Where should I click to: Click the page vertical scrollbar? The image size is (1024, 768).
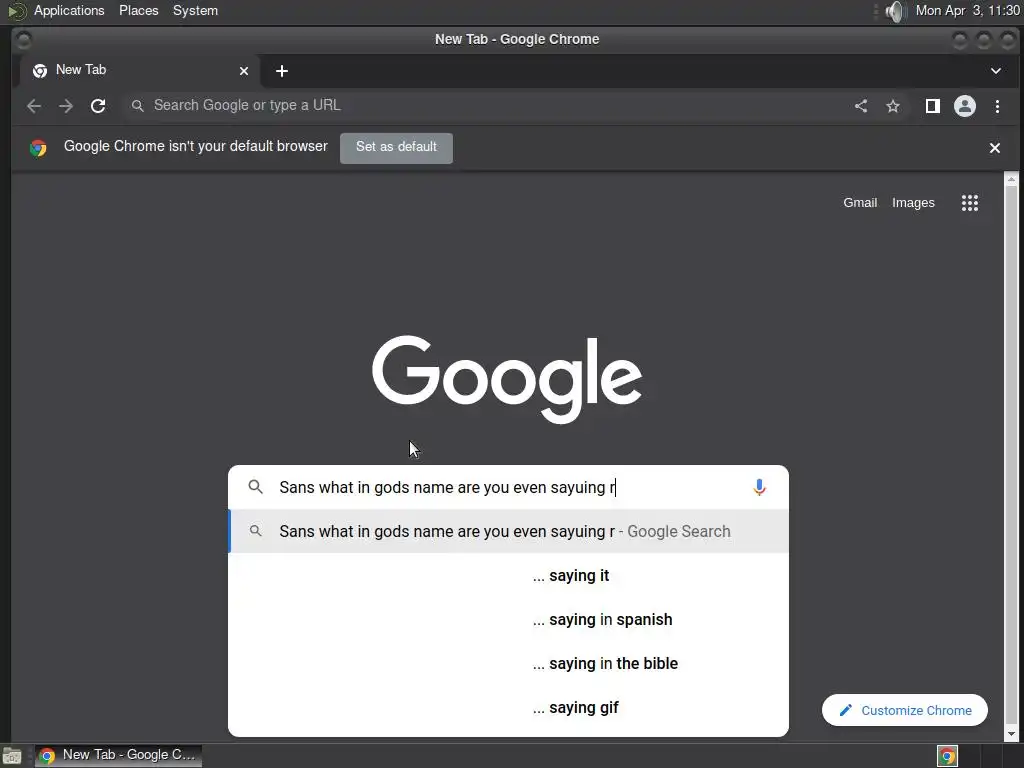[x=1011, y=456]
